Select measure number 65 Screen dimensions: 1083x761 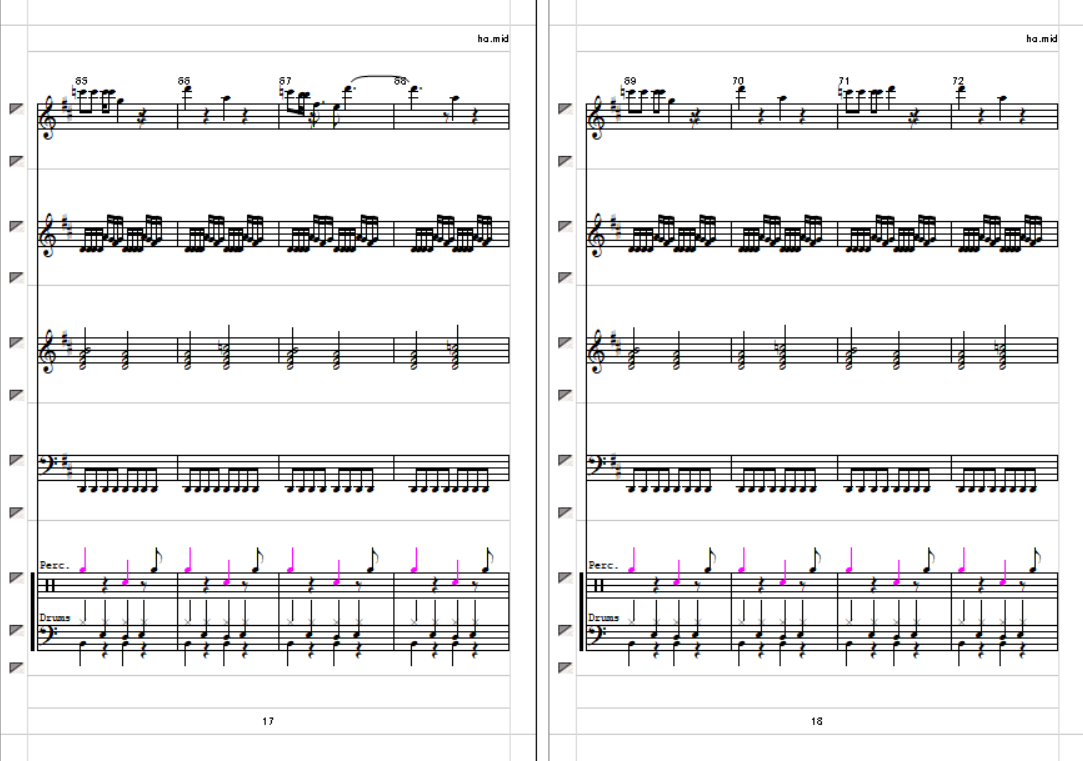(x=82, y=81)
